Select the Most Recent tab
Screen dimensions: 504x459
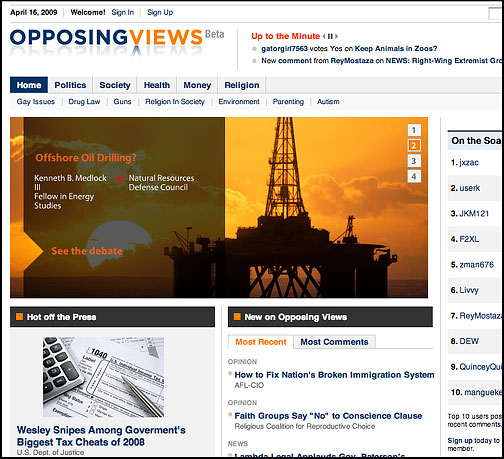click(x=261, y=342)
